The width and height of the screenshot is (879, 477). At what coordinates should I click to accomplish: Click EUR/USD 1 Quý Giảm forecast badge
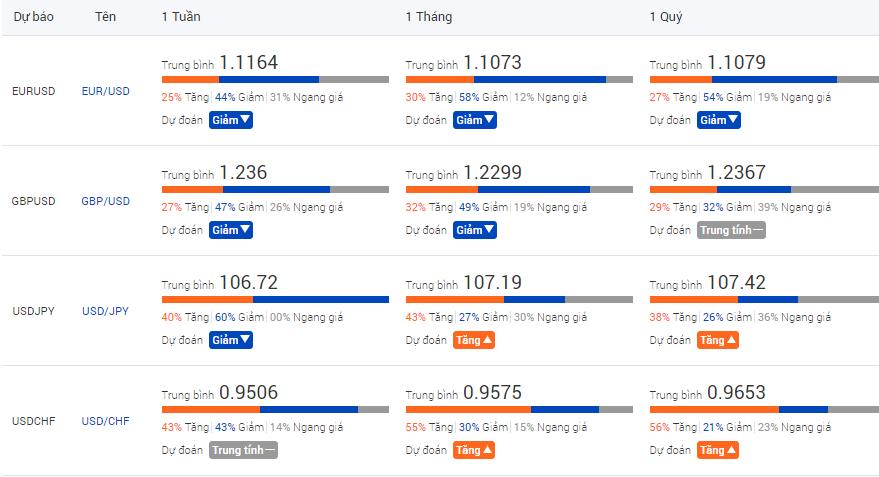tap(719, 120)
